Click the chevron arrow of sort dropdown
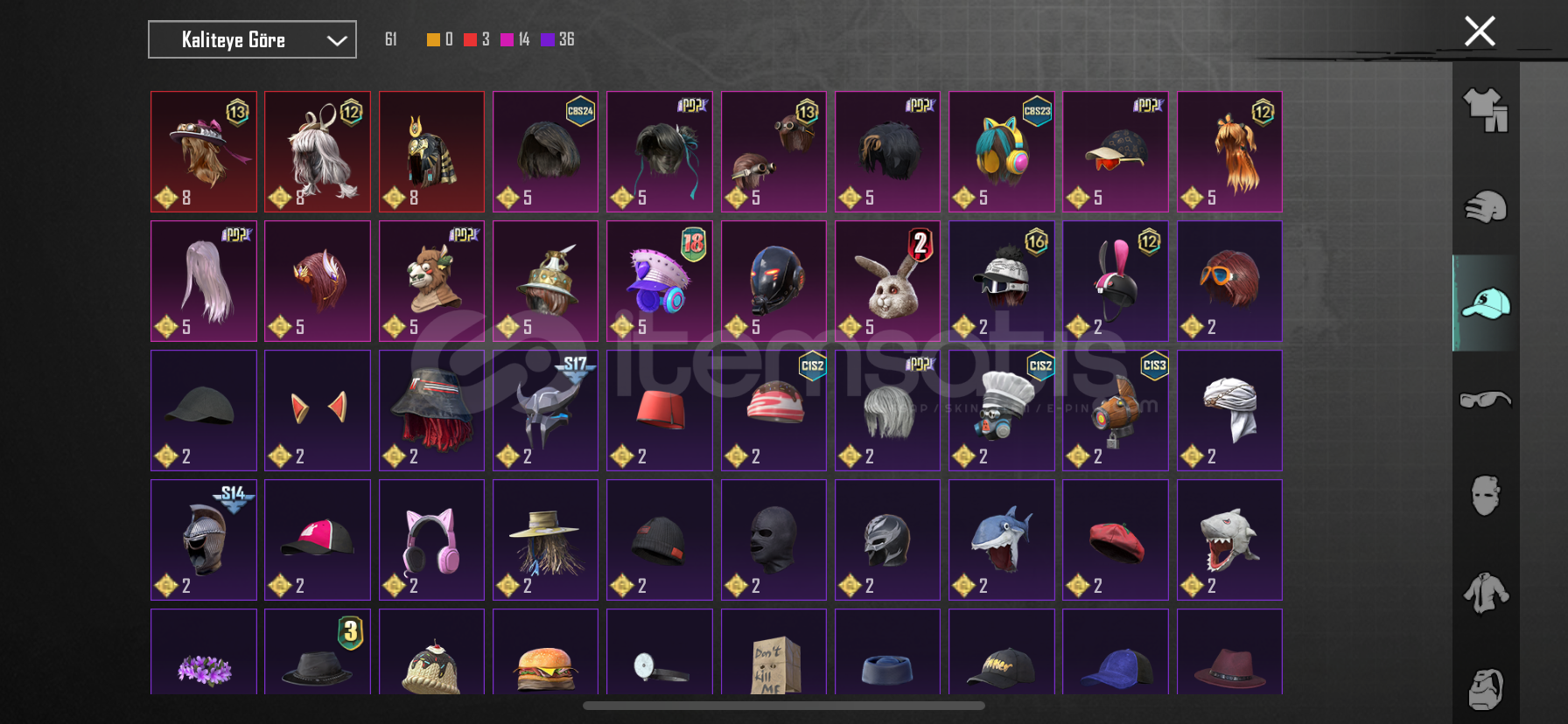 pos(337,40)
